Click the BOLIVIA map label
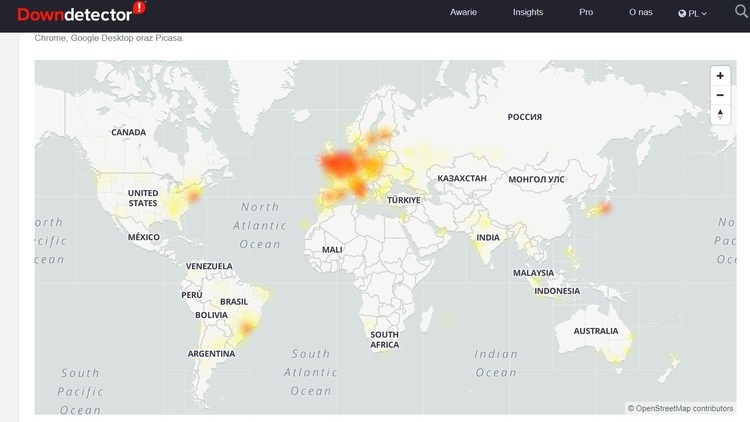 click(x=211, y=315)
